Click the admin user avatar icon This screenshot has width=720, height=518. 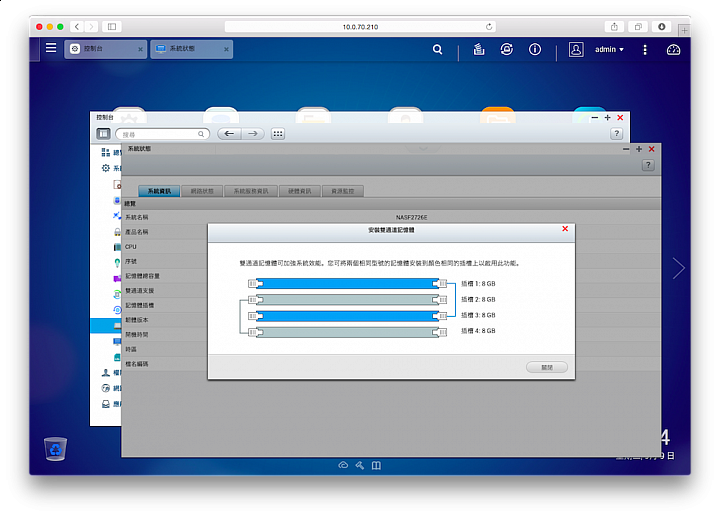(x=576, y=49)
